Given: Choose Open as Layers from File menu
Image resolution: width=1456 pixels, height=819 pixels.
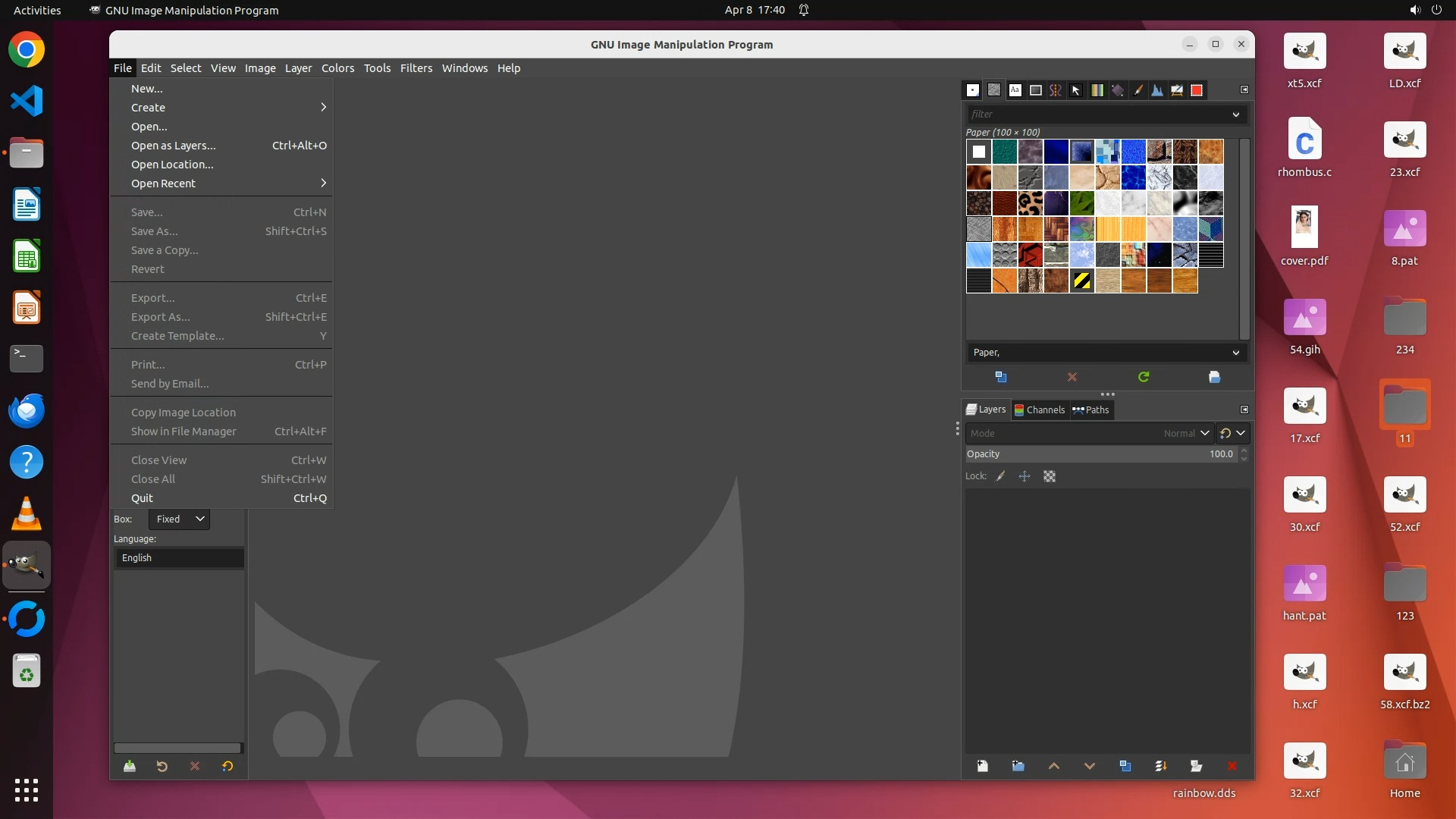Looking at the screenshot, I should click(x=174, y=146).
